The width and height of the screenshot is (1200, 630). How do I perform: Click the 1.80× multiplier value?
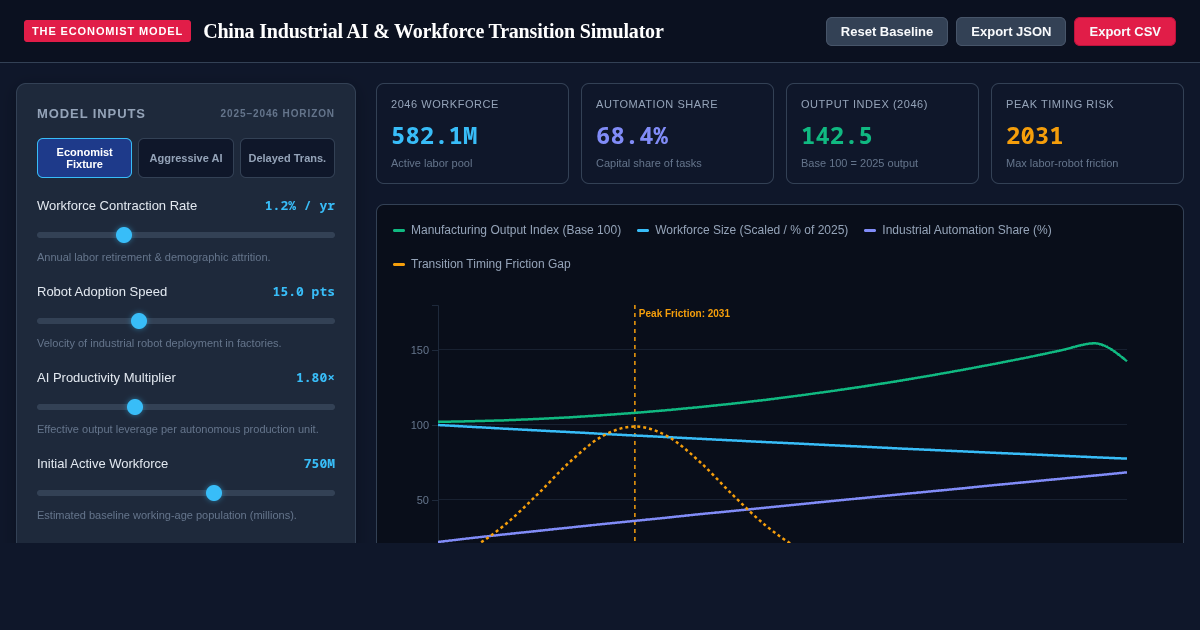point(315,378)
